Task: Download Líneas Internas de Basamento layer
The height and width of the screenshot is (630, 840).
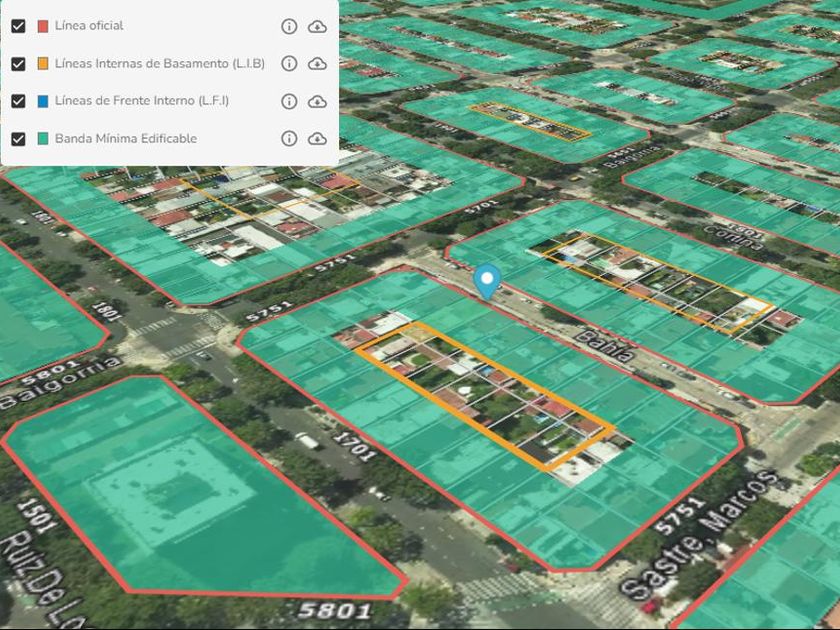Action: pyautogui.click(x=317, y=64)
